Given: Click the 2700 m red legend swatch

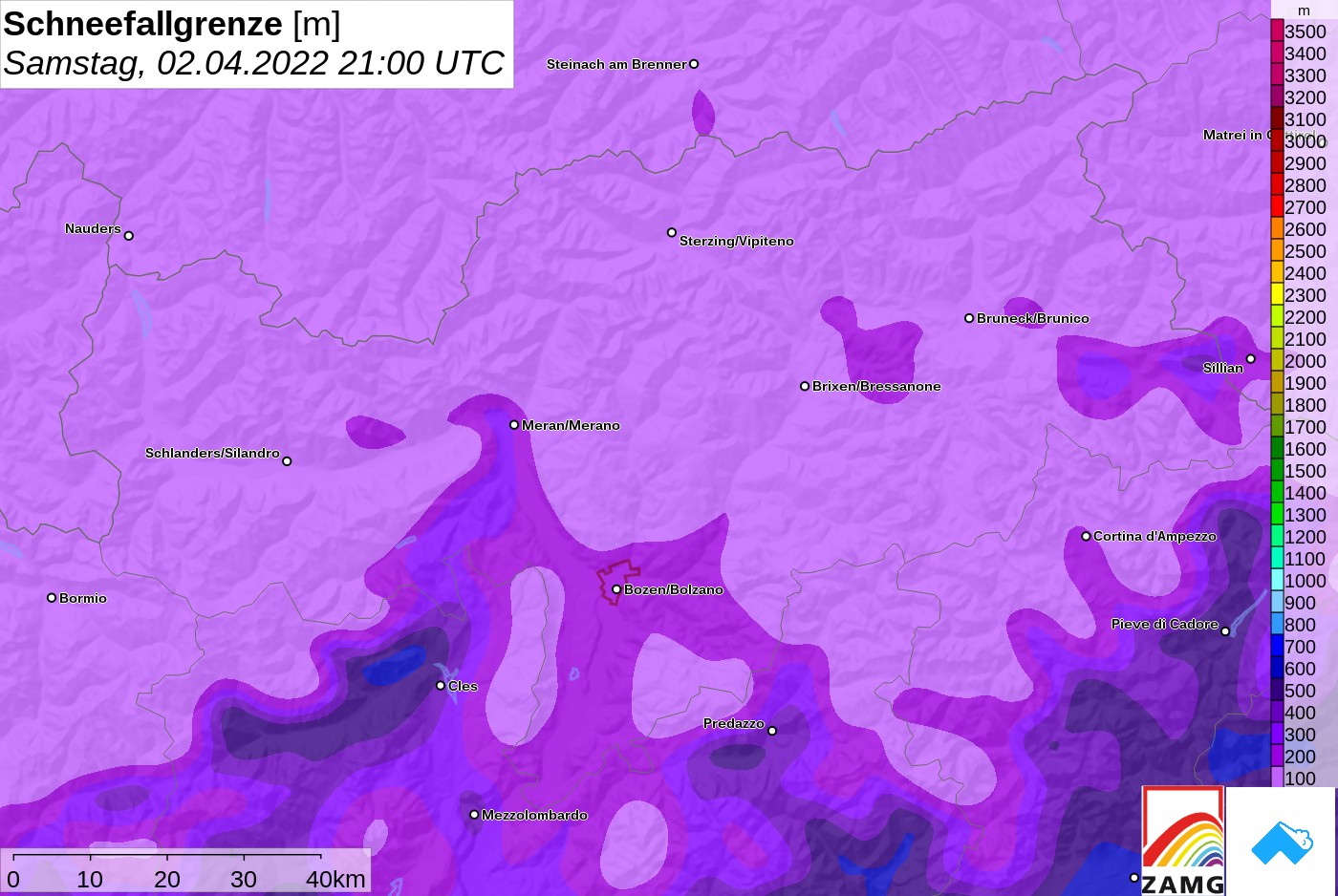Looking at the screenshot, I should tap(1277, 207).
